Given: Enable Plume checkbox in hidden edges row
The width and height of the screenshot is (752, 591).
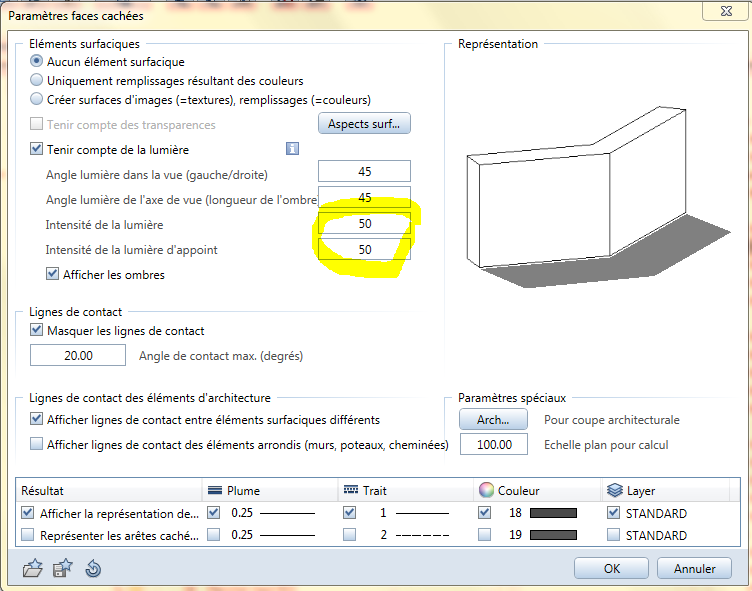Looking at the screenshot, I should click(x=213, y=534).
